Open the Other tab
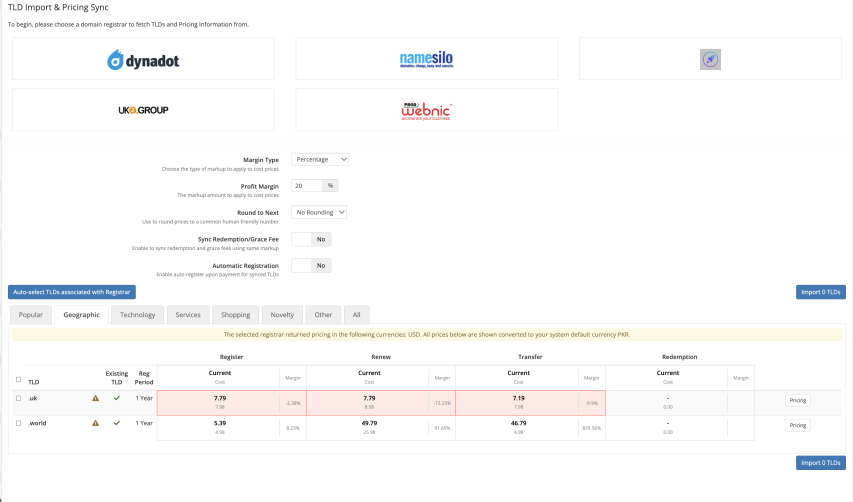Image resolution: width=853 pixels, height=502 pixels. 323,315
